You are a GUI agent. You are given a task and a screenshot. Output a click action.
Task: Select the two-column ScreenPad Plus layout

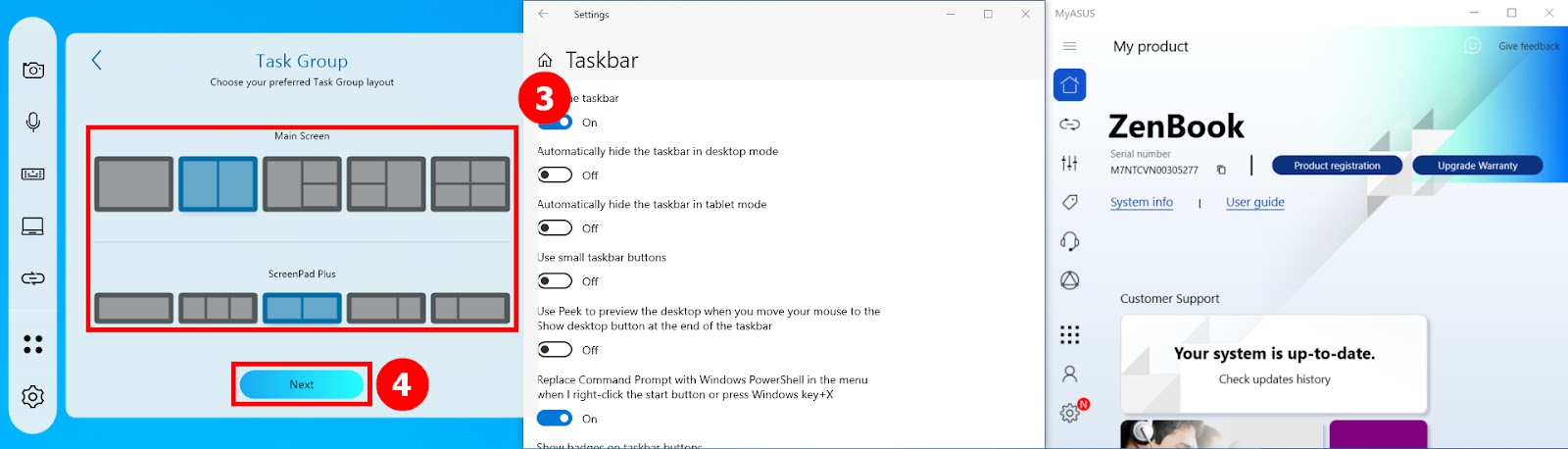[302, 309]
